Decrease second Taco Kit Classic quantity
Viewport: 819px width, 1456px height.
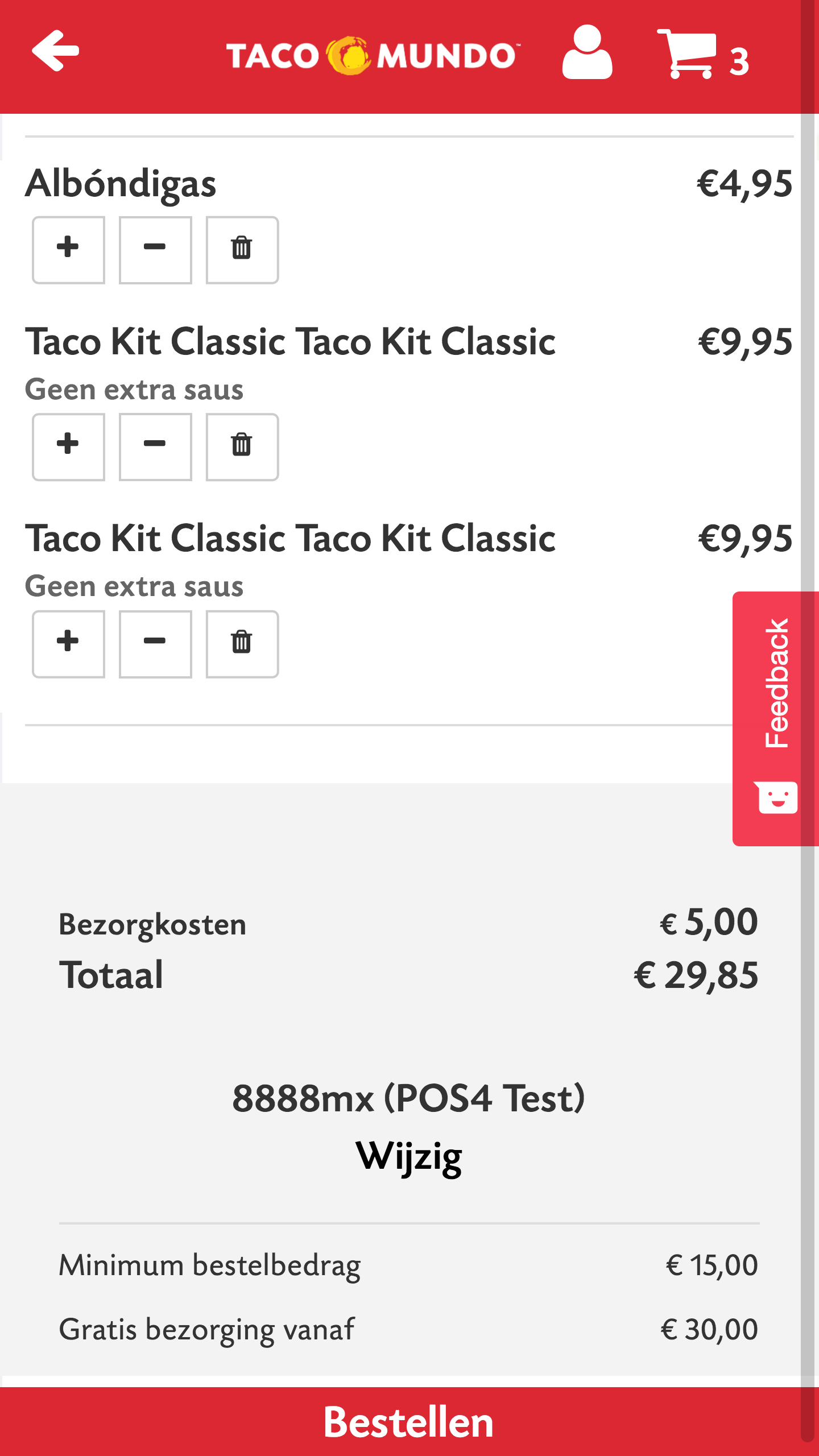pyautogui.click(x=155, y=644)
